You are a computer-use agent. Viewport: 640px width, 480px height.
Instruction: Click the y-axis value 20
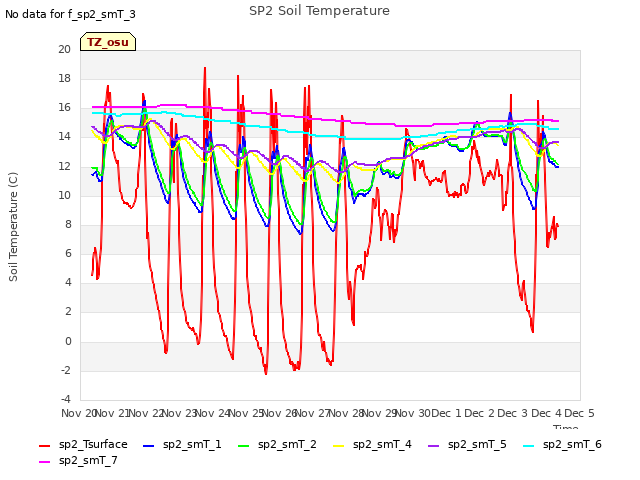(64, 49)
